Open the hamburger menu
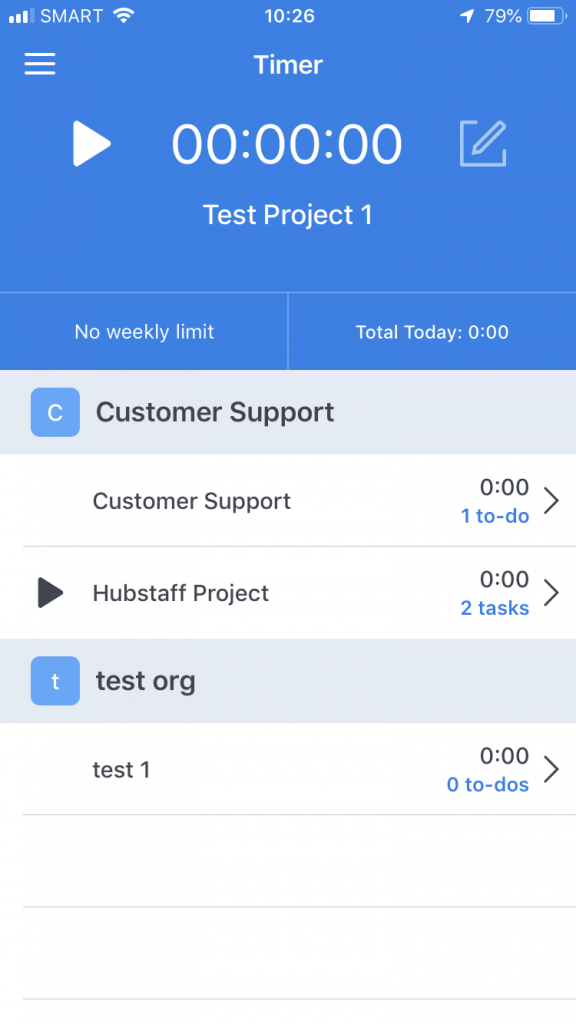The image size is (576, 1024). [x=40, y=64]
